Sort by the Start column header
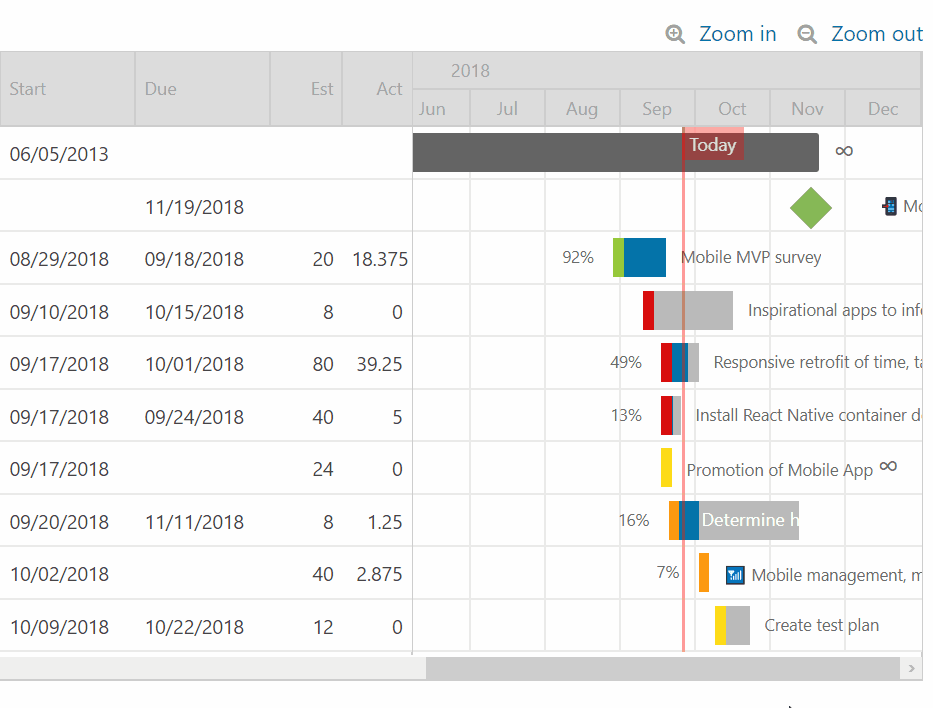 pos(27,88)
